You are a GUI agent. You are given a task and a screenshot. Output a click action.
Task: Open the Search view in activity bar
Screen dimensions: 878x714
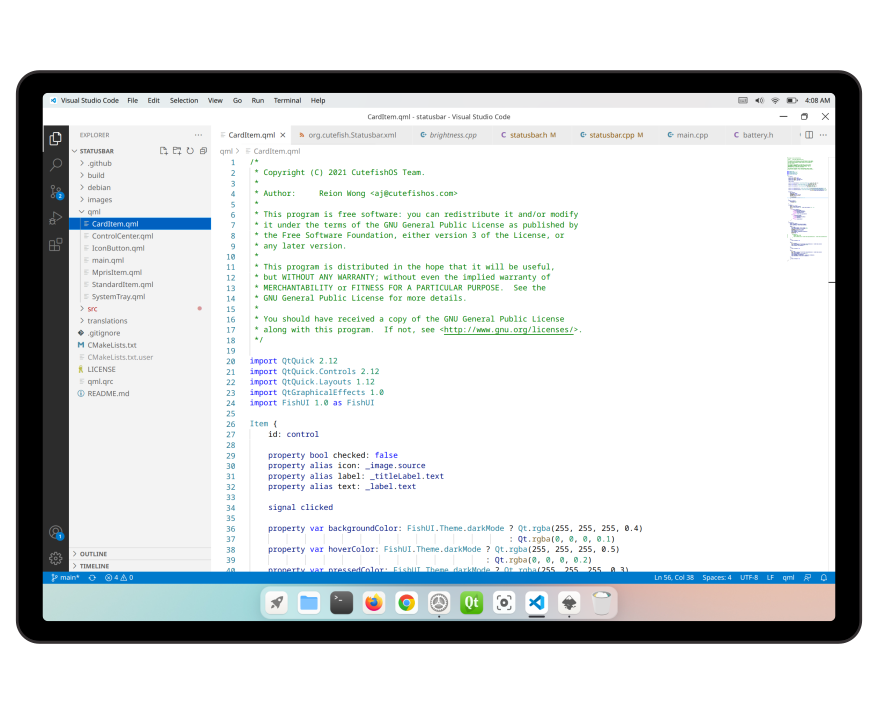[55, 165]
